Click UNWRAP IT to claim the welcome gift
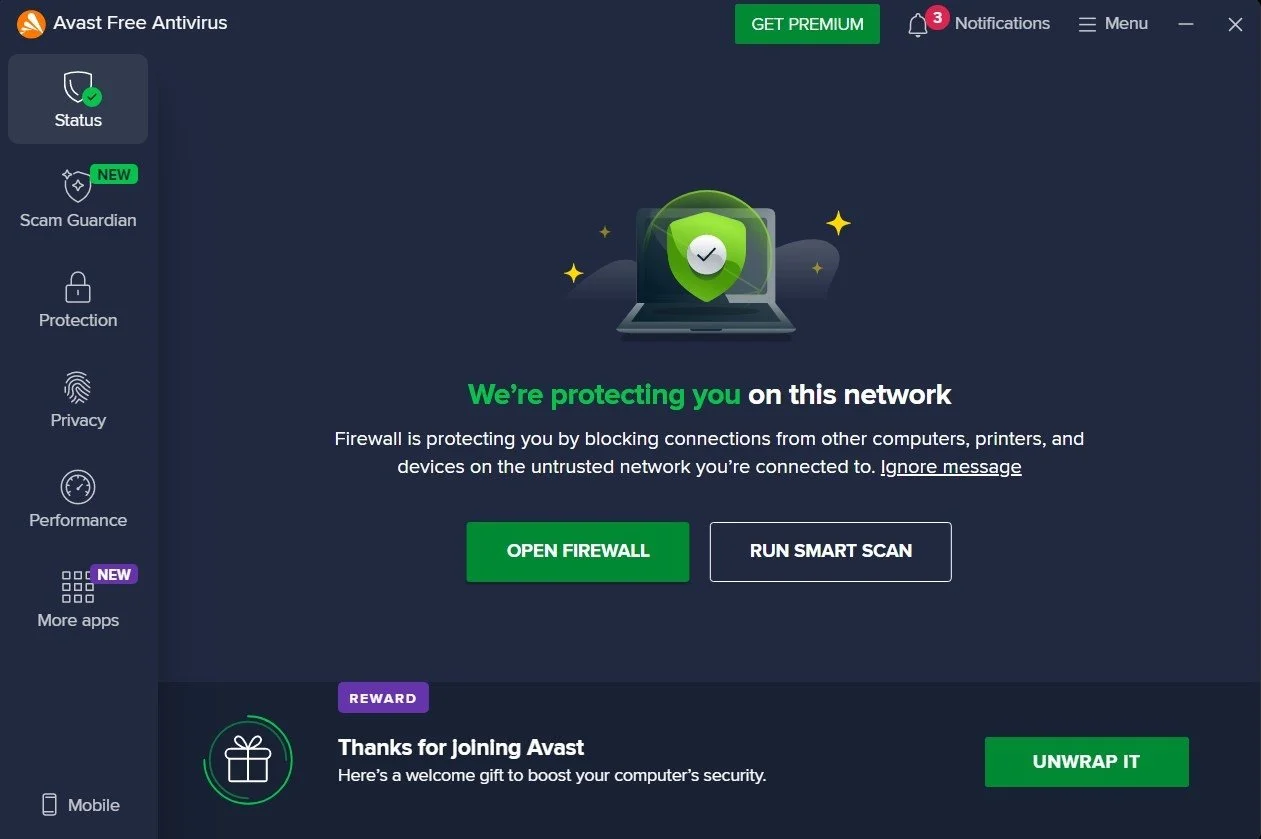 click(x=1086, y=761)
